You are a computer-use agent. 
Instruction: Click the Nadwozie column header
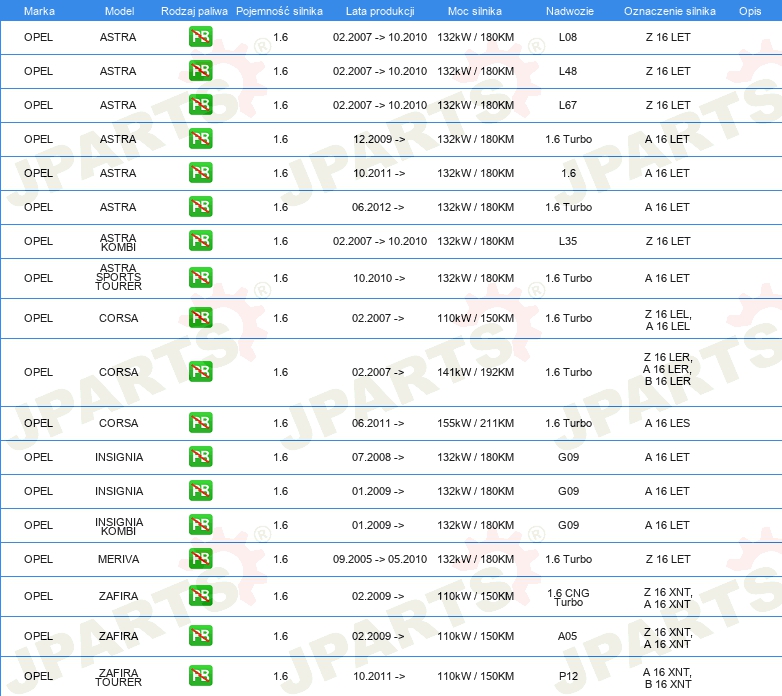click(x=570, y=11)
